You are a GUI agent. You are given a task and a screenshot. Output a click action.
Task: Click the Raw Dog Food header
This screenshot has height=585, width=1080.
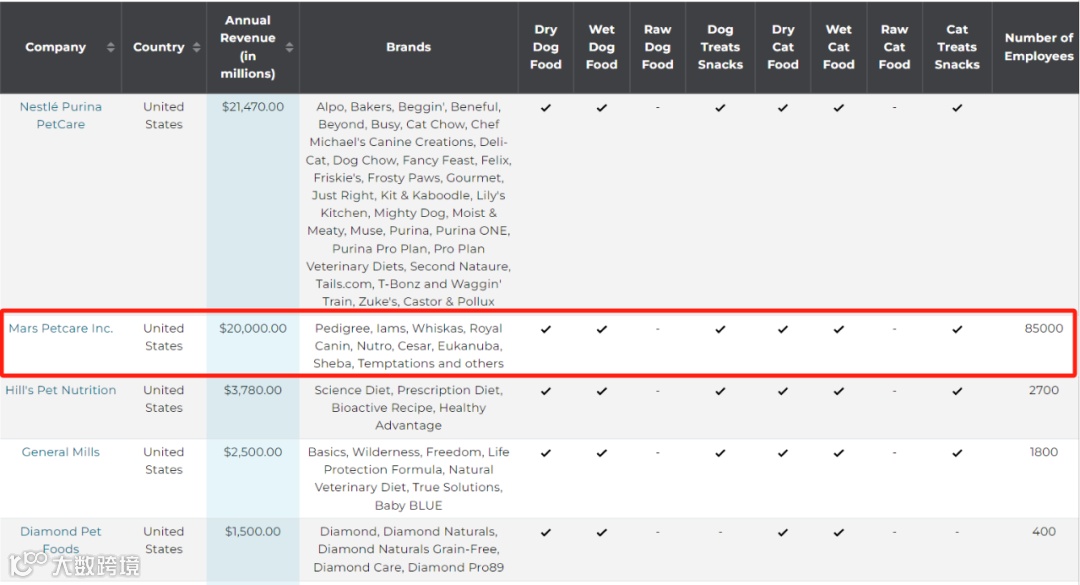point(657,47)
